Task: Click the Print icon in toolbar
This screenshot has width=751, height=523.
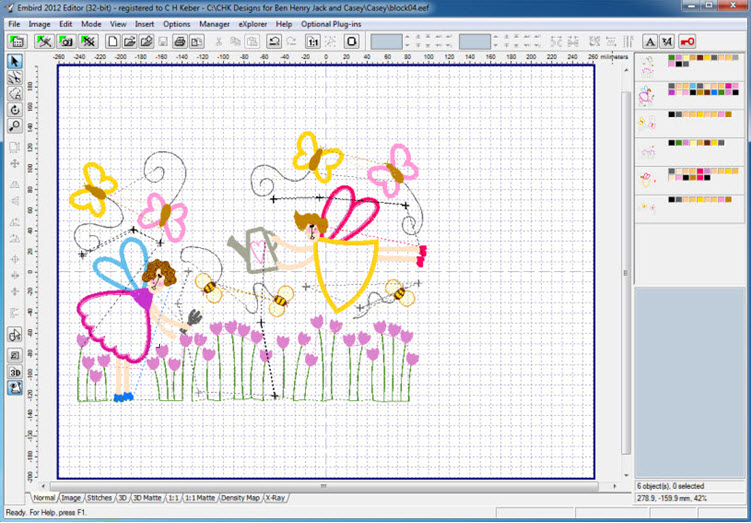Action: coord(180,41)
